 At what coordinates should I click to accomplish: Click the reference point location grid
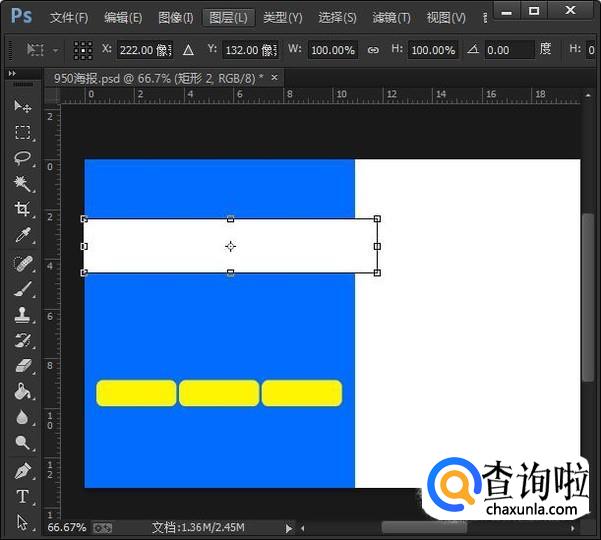[x=83, y=50]
